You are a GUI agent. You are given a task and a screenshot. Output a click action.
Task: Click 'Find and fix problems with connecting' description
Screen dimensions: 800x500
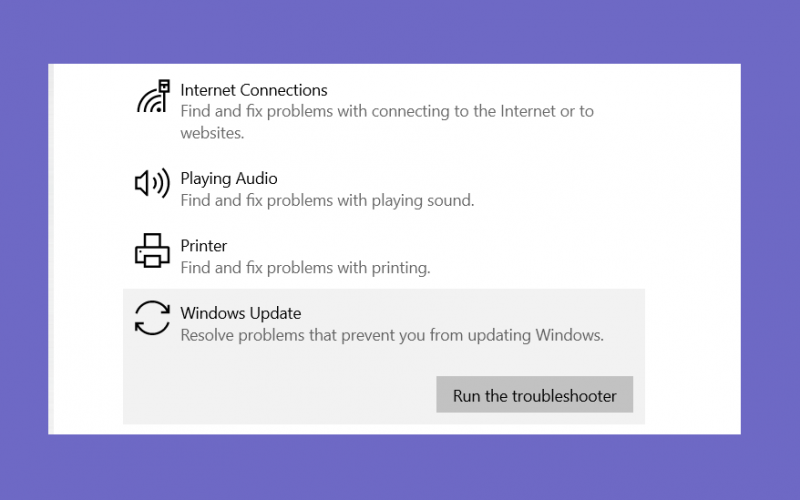[x=387, y=111]
